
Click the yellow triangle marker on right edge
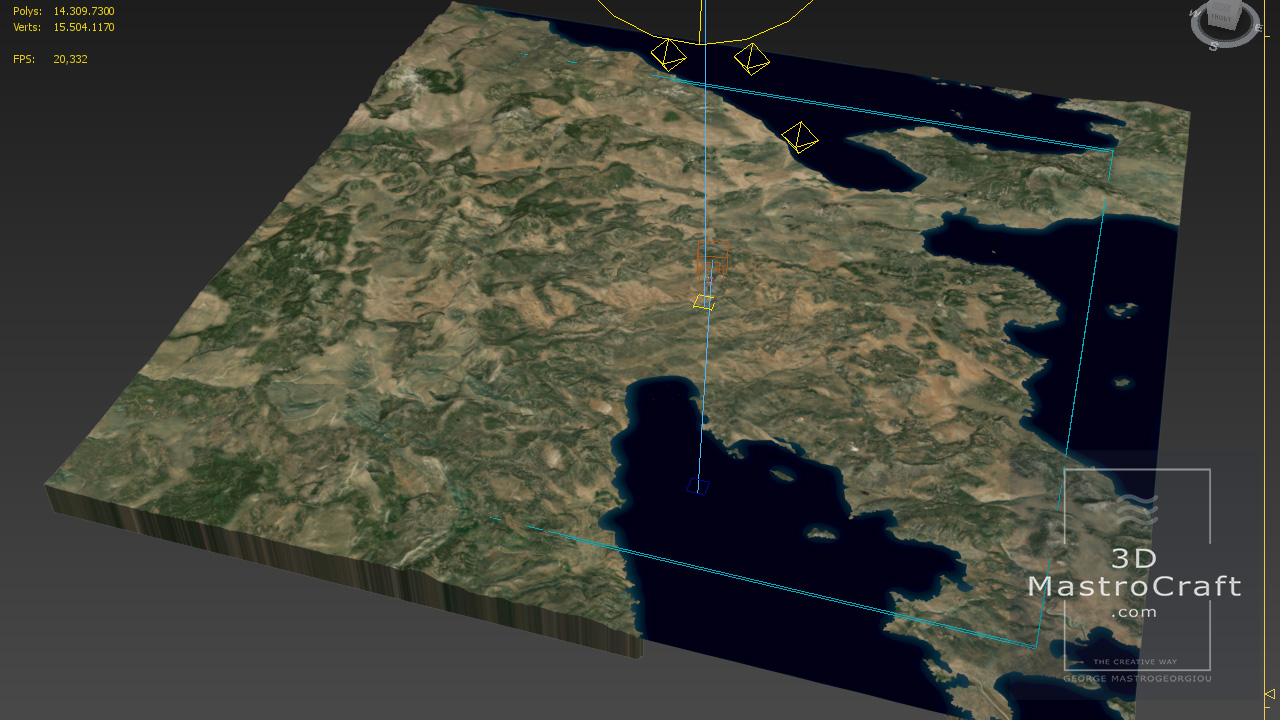(x=1270, y=694)
